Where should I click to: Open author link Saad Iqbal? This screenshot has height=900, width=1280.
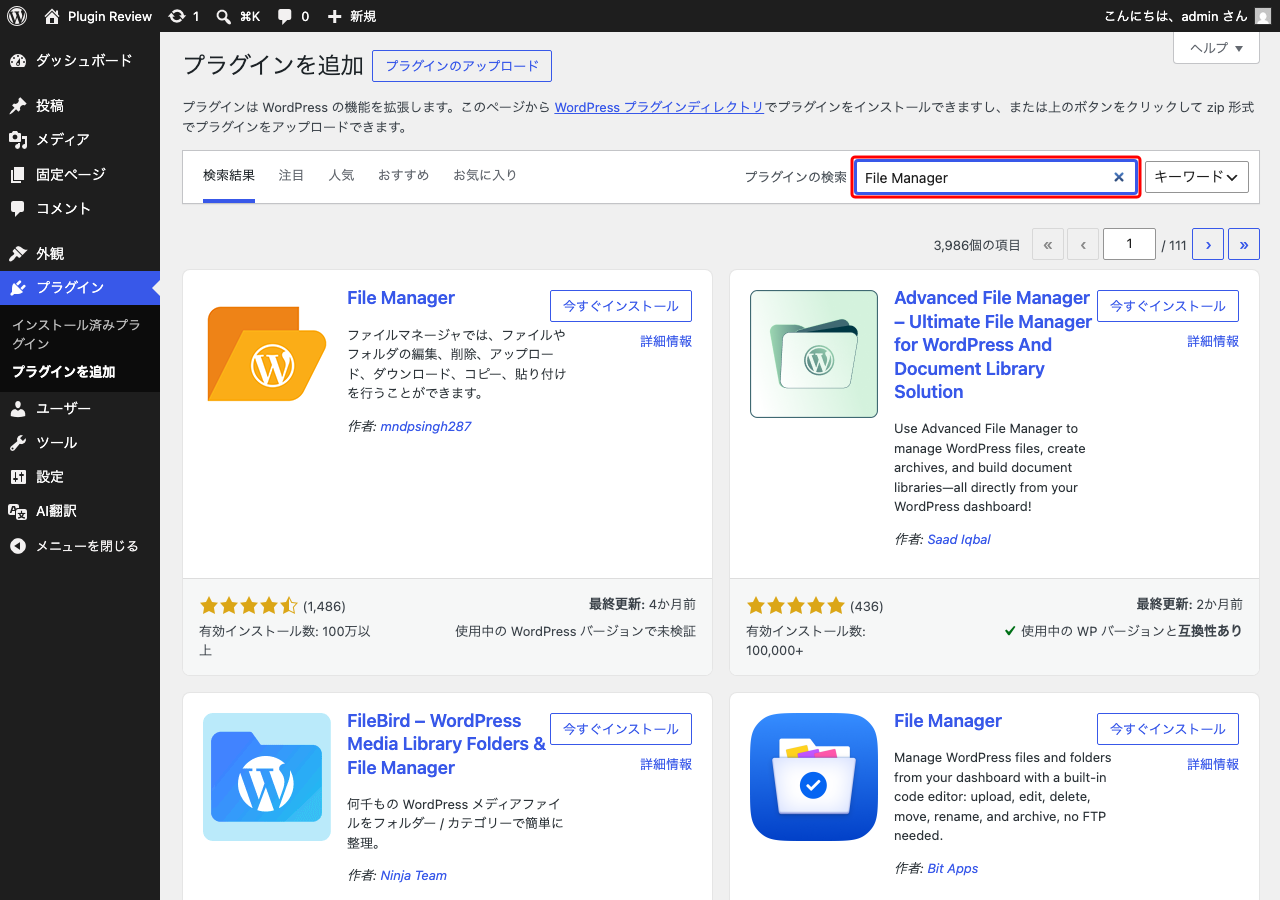point(959,539)
